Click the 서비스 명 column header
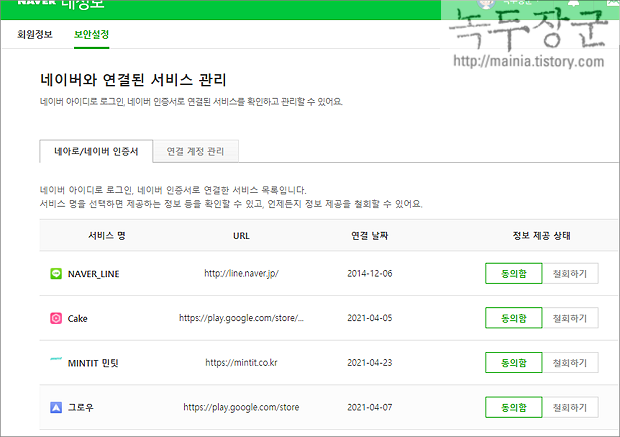Image resolution: width=620 pixels, height=437 pixels. coord(107,236)
